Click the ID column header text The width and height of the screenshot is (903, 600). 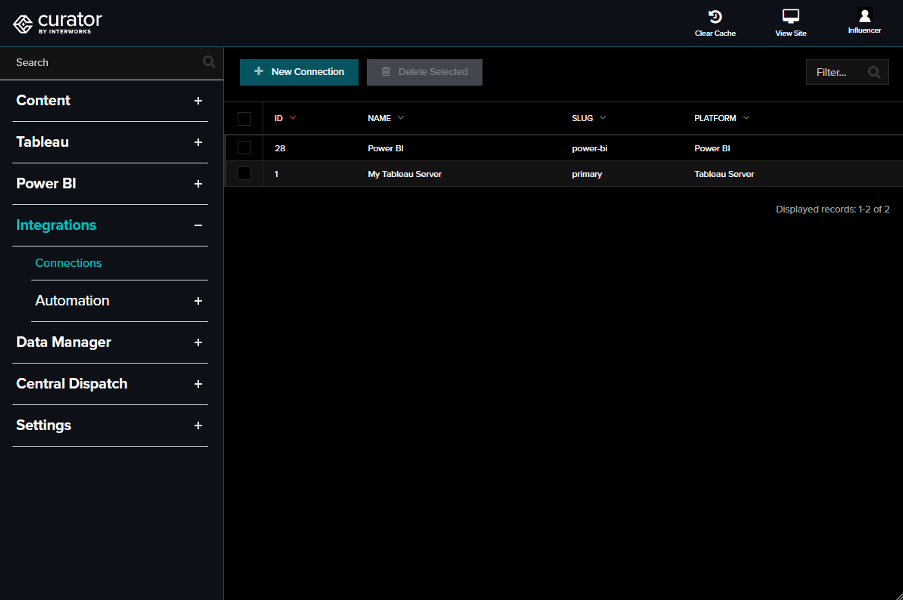click(x=279, y=118)
